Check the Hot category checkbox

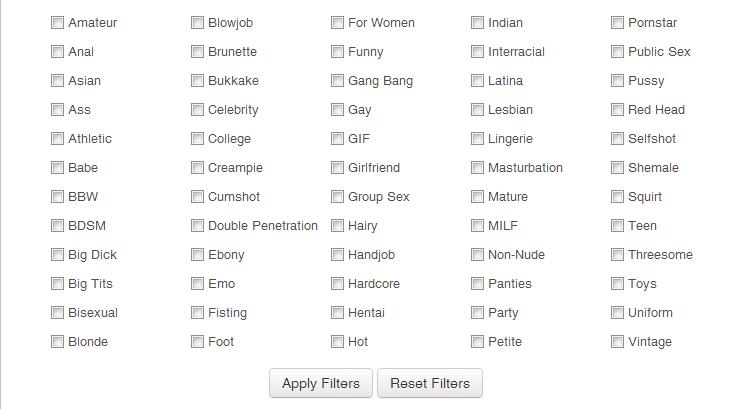[x=337, y=342]
